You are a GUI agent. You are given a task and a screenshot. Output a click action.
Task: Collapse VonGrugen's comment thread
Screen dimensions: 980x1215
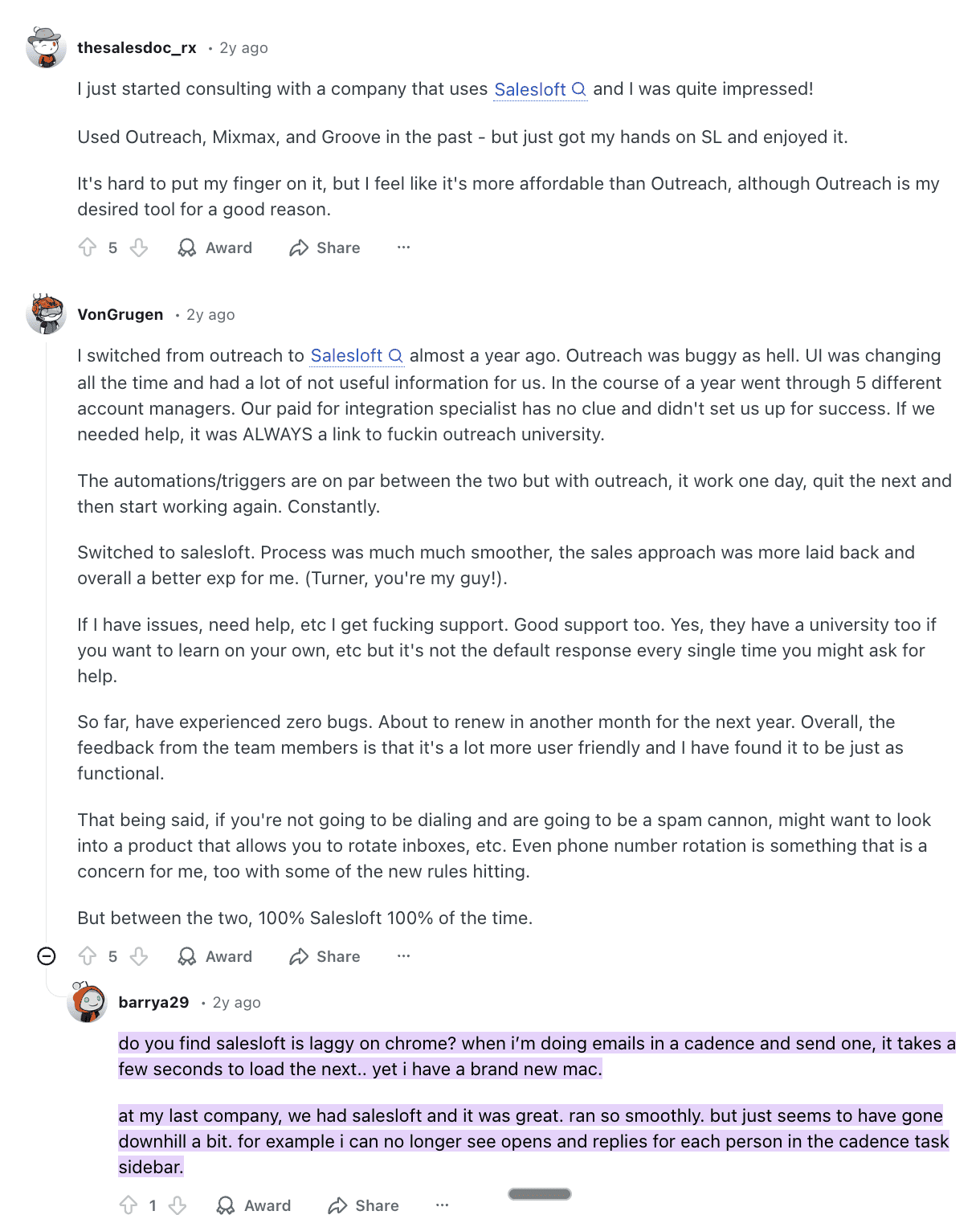point(47,956)
